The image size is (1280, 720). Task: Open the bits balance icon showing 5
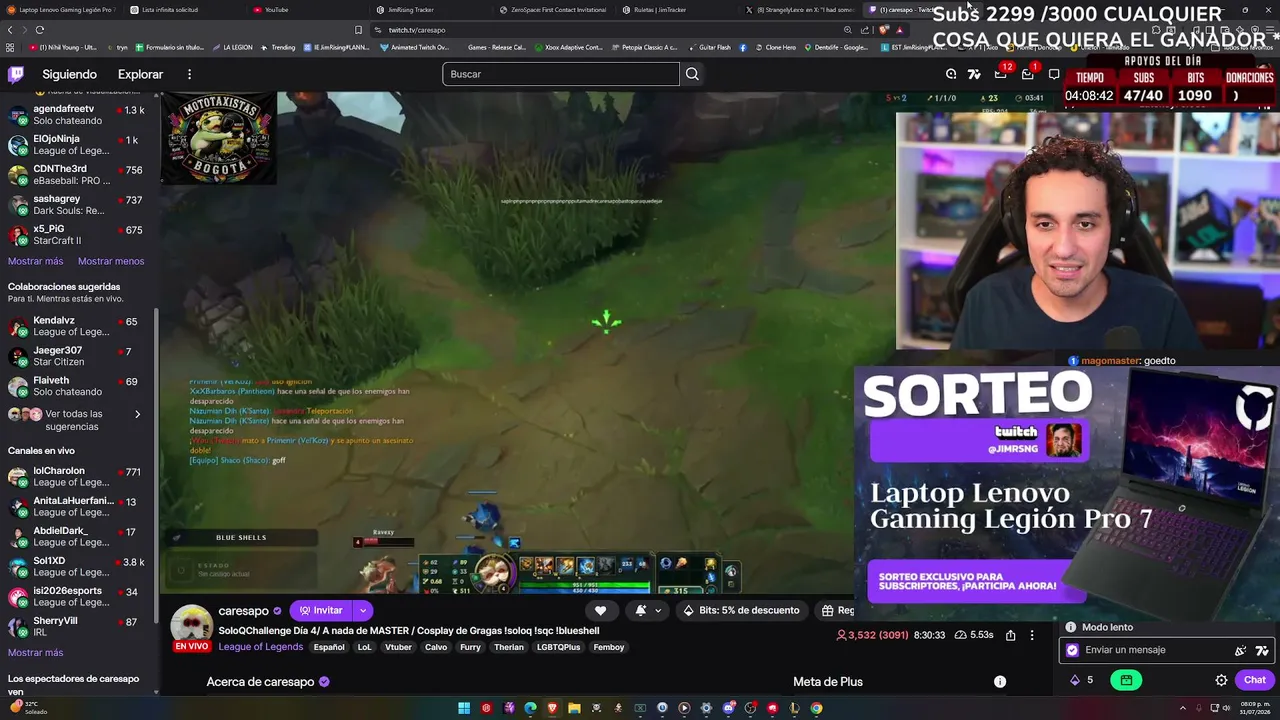(1076, 680)
